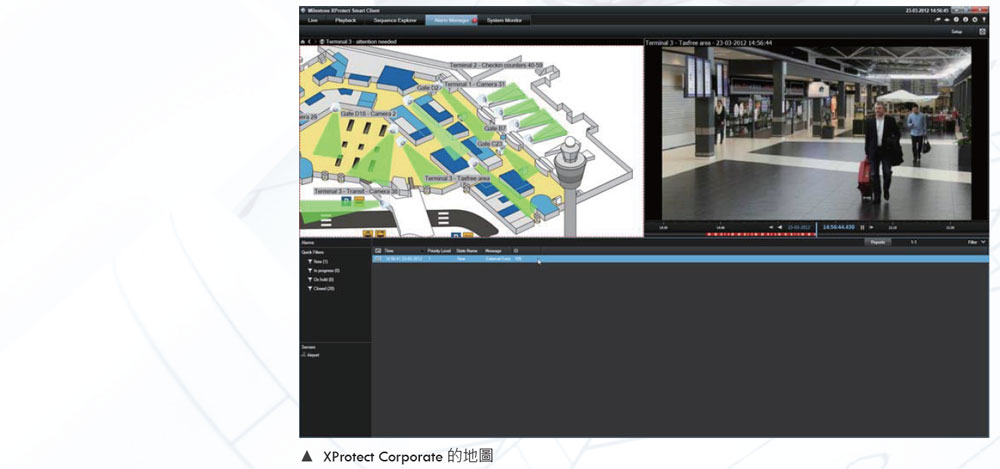Click the key-shaped icon in top-right toolbar
Viewport: 1000px width, 469px height.
984,19
